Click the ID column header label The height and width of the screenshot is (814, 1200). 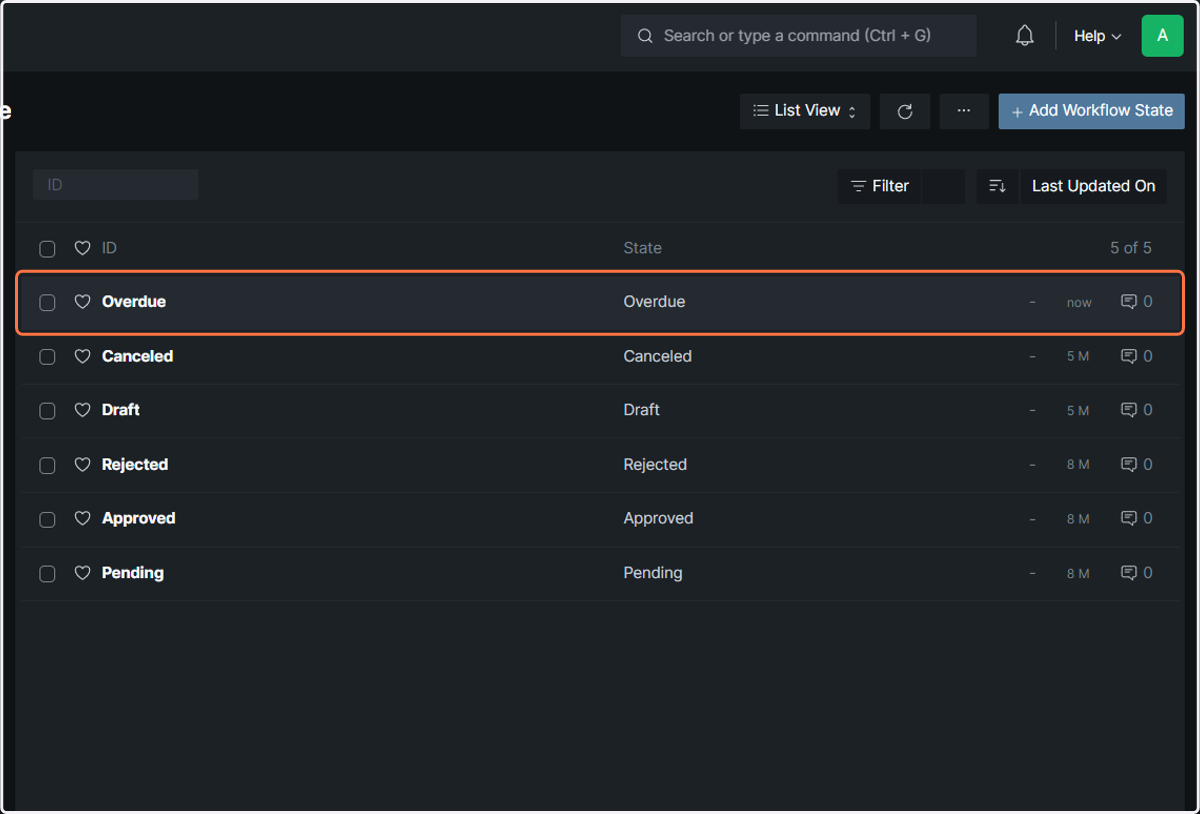coord(109,248)
